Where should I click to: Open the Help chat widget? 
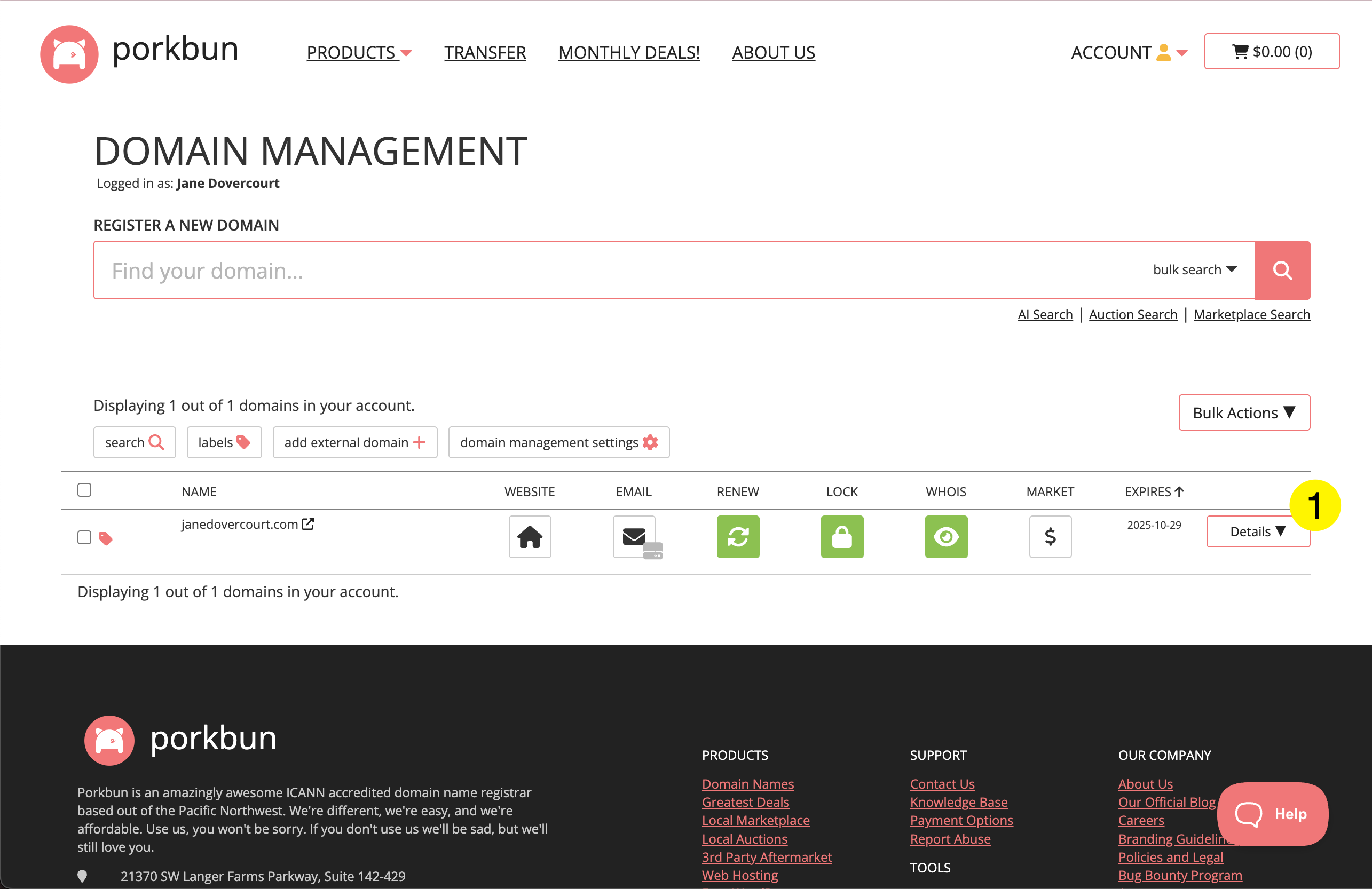pyautogui.click(x=1273, y=814)
